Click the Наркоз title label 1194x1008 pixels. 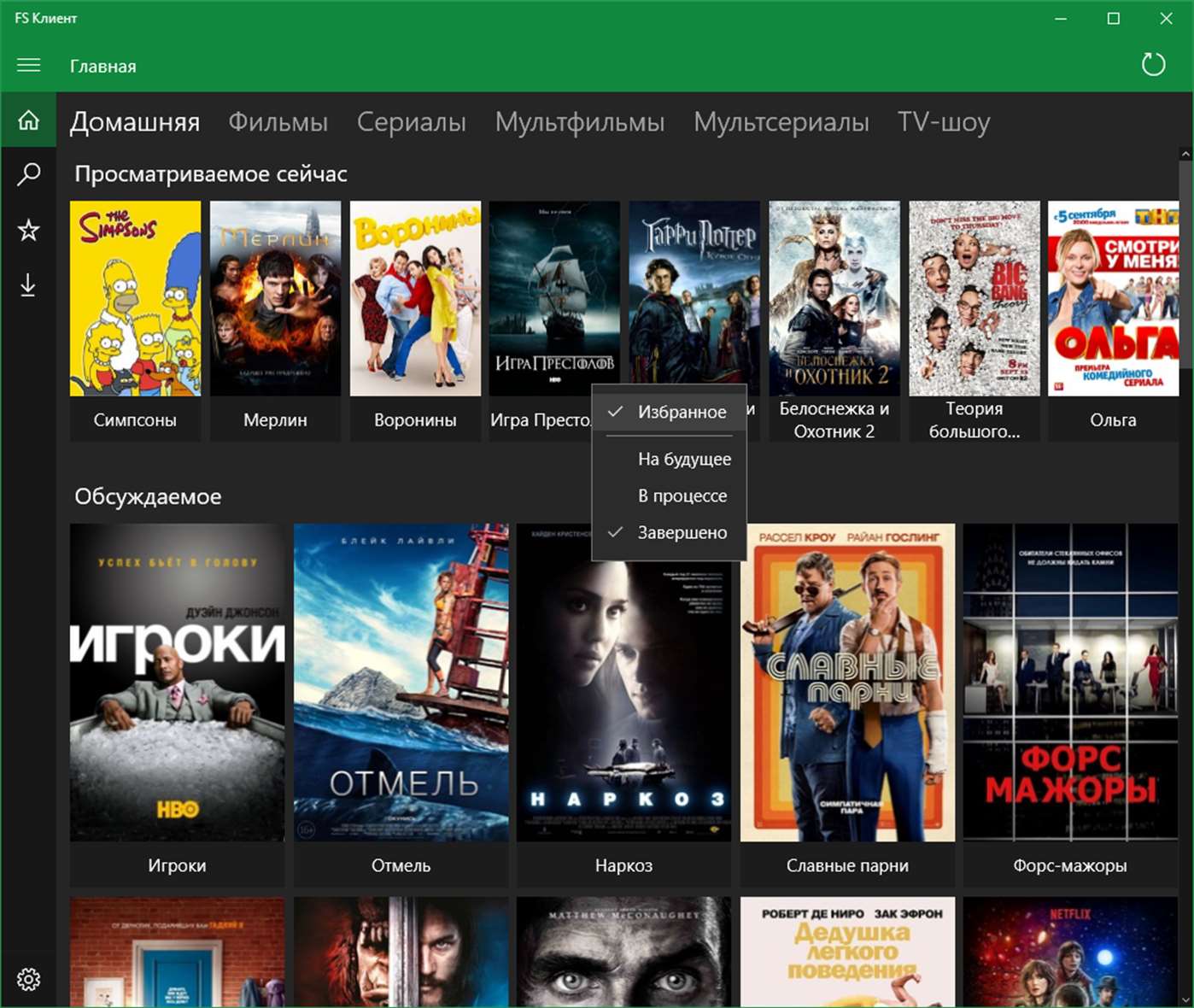623,865
